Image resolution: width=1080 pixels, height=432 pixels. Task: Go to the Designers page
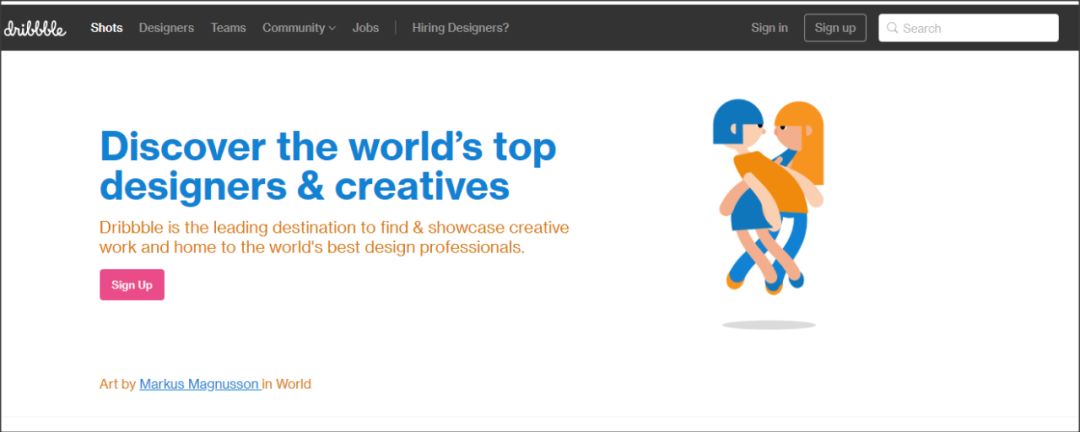tap(166, 28)
